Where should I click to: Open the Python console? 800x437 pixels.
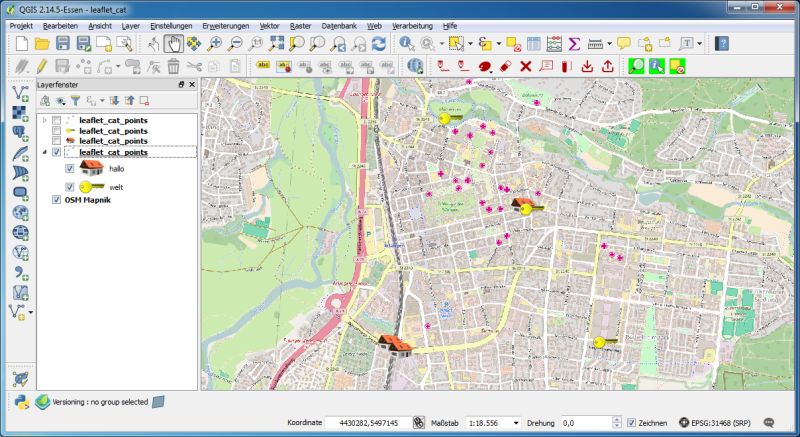[x=21, y=402]
